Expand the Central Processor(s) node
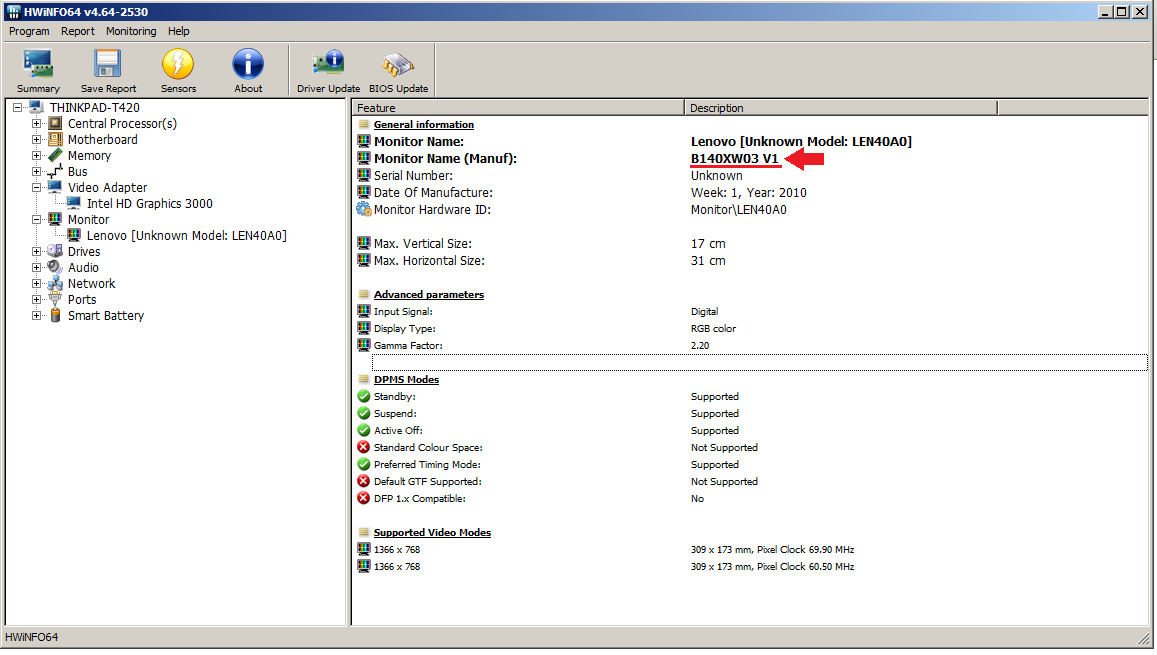This screenshot has height=655, width=1157. 36,123
